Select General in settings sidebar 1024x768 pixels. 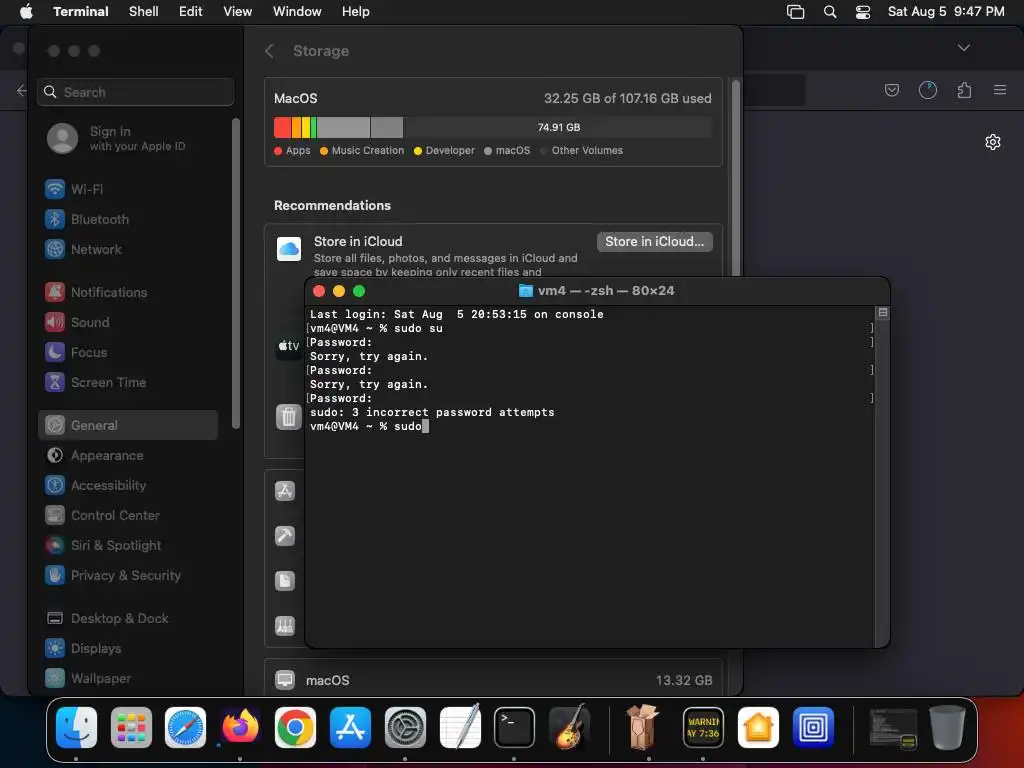[128, 425]
